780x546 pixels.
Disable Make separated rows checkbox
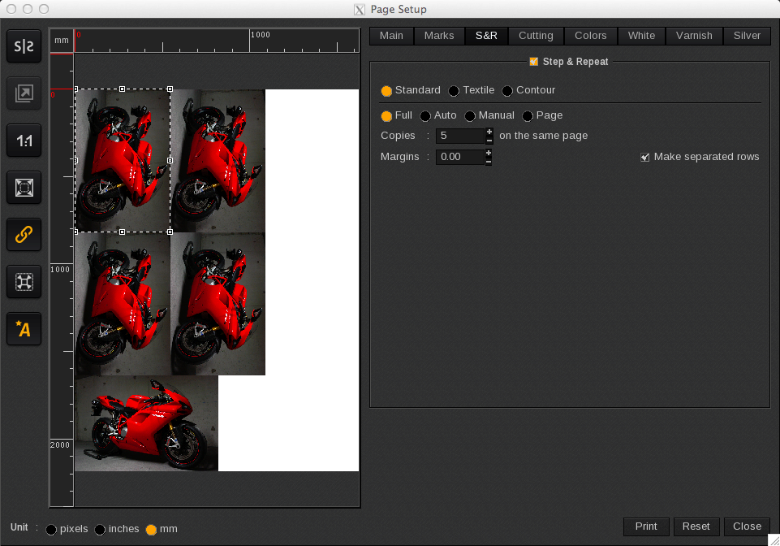coord(645,157)
